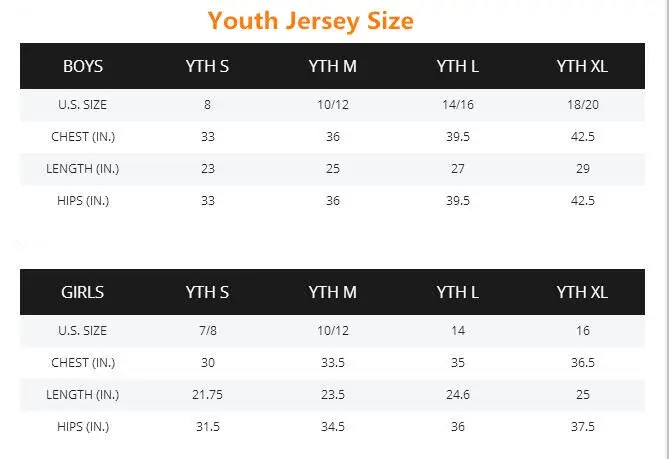Select the GIRLS table header
Screen dimensions: 669x459
82,292
